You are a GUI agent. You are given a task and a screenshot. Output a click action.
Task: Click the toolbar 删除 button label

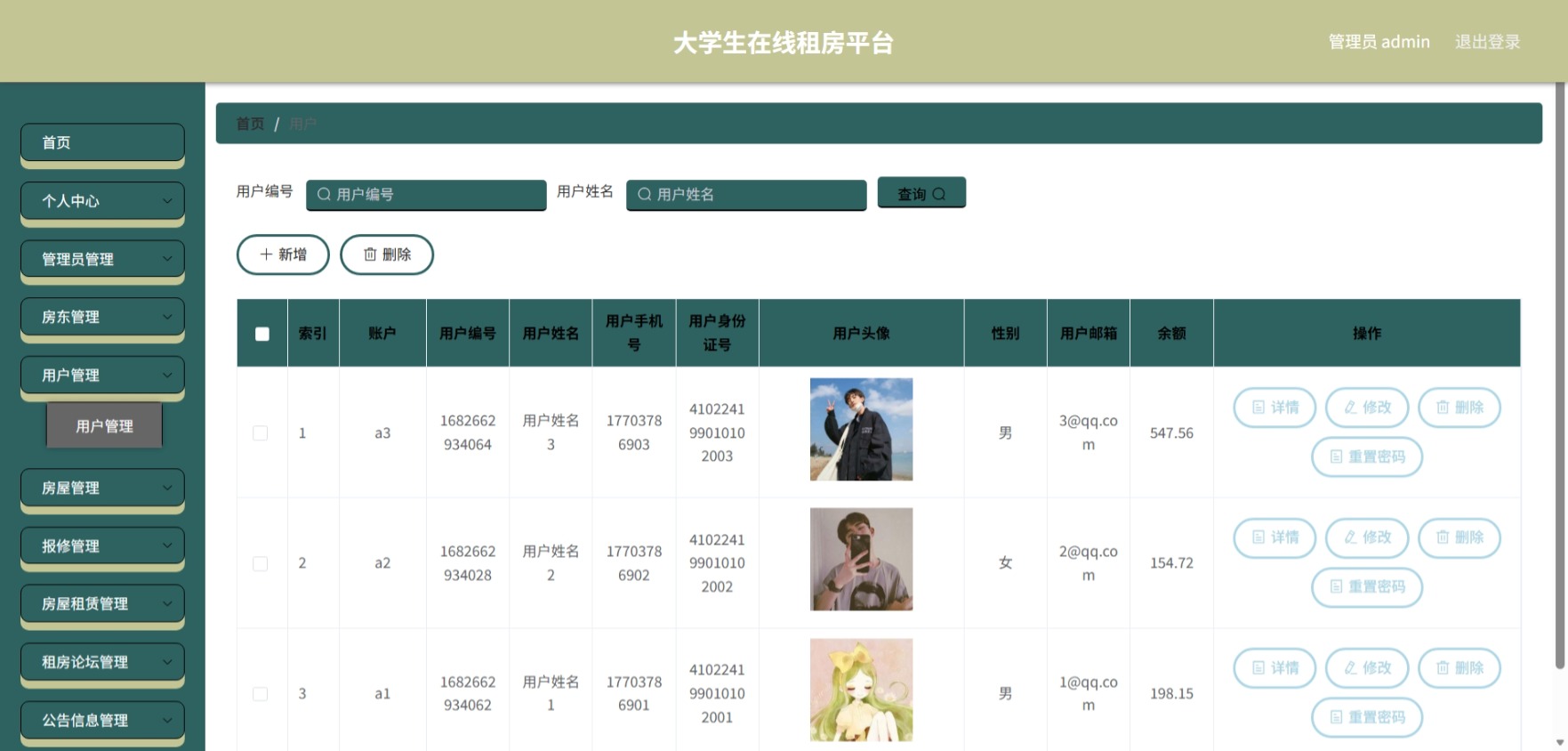(397, 254)
